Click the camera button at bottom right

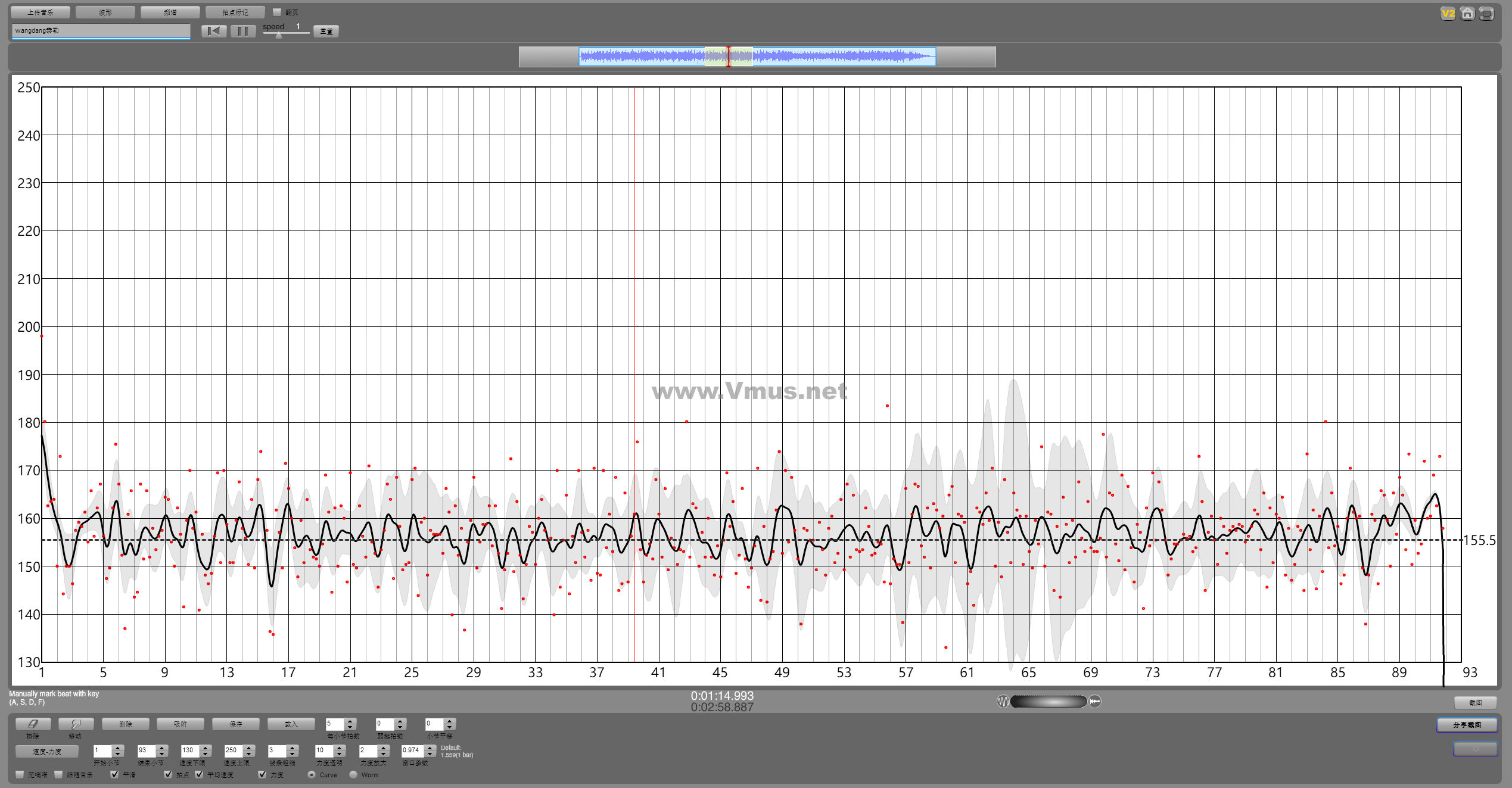(x=1475, y=748)
